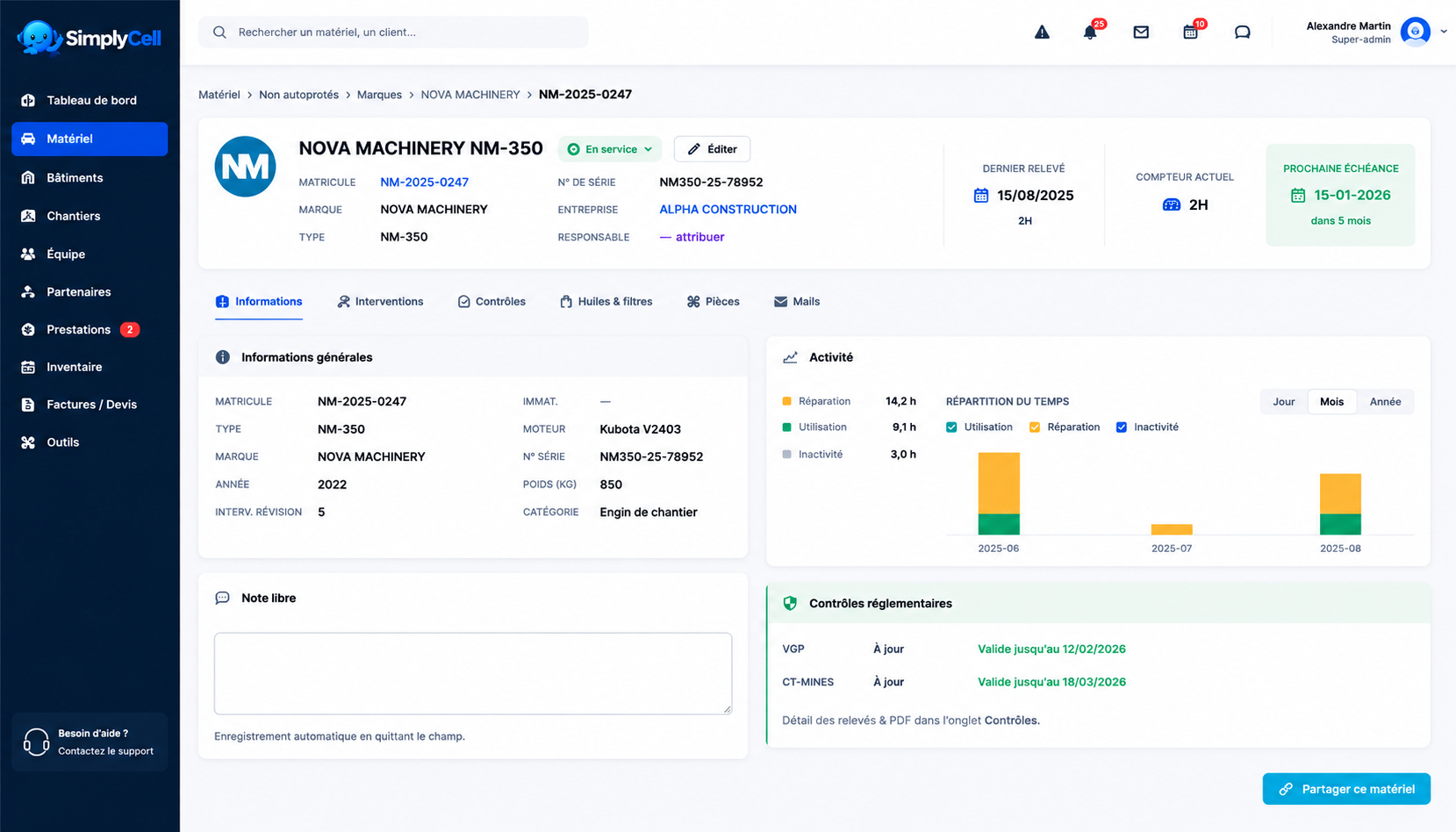
Task: Open the Huiles & filtres tab
Action: pyautogui.click(x=606, y=301)
